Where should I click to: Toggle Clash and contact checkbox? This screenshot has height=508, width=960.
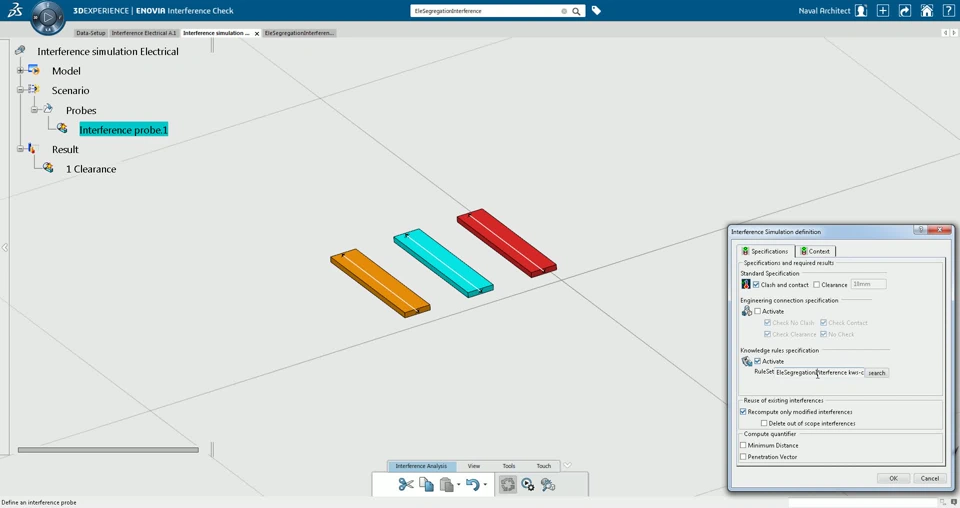756,285
